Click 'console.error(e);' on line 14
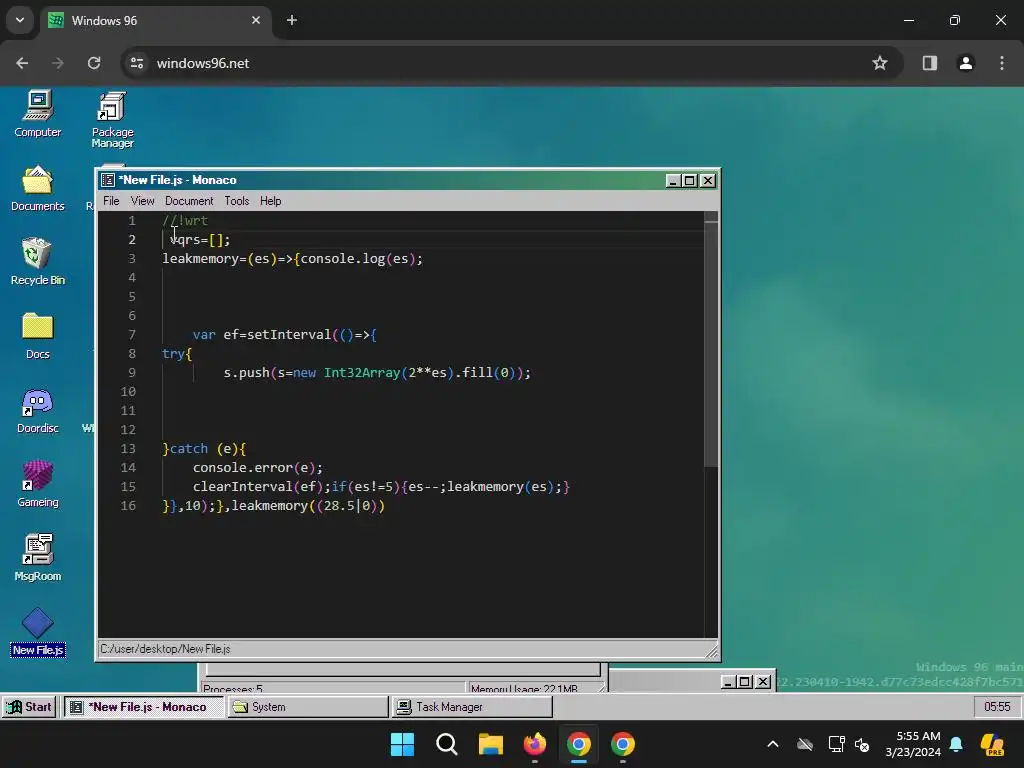The image size is (1024, 768). (257, 468)
